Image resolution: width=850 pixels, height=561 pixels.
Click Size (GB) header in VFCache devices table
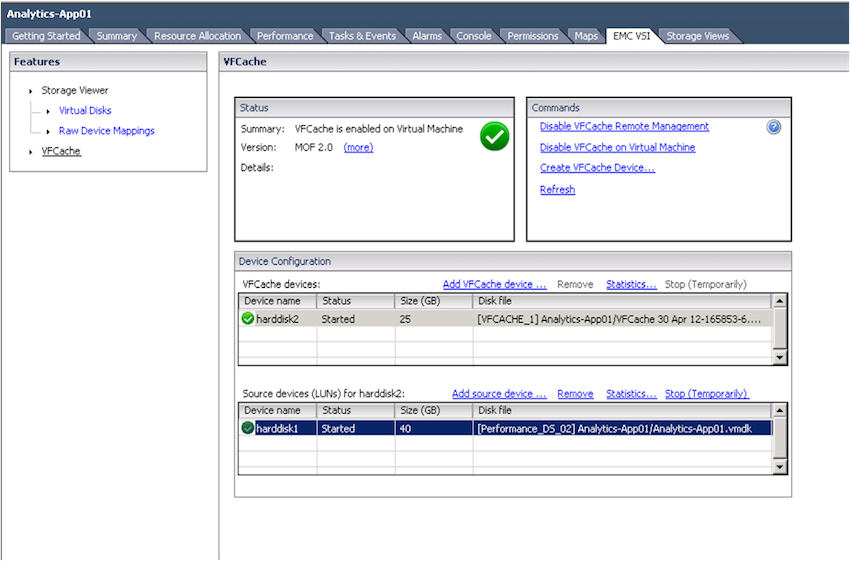tap(434, 301)
